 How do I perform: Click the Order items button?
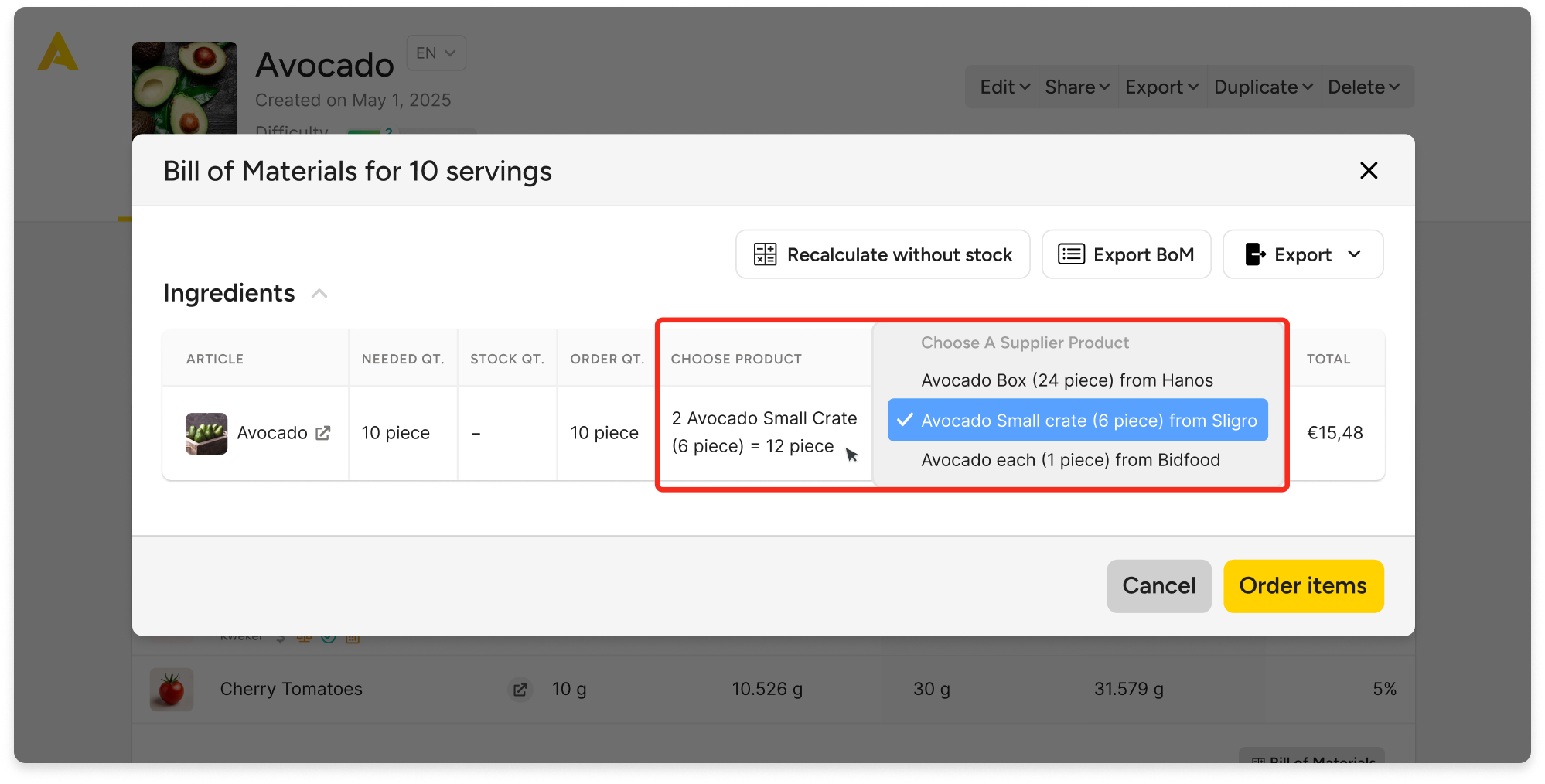pos(1303,586)
